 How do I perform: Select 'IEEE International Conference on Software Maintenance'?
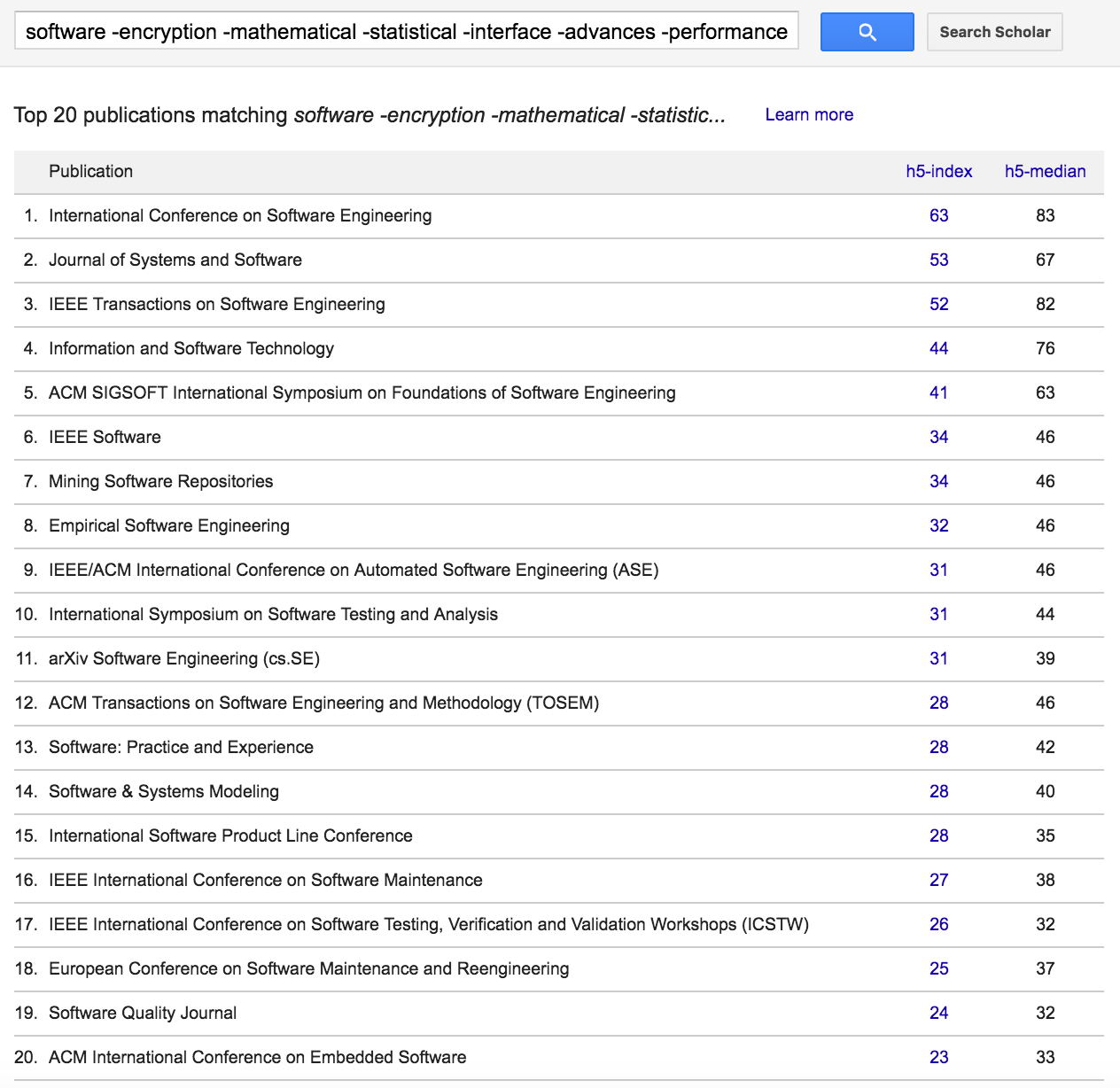pyautogui.click(x=266, y=880)
